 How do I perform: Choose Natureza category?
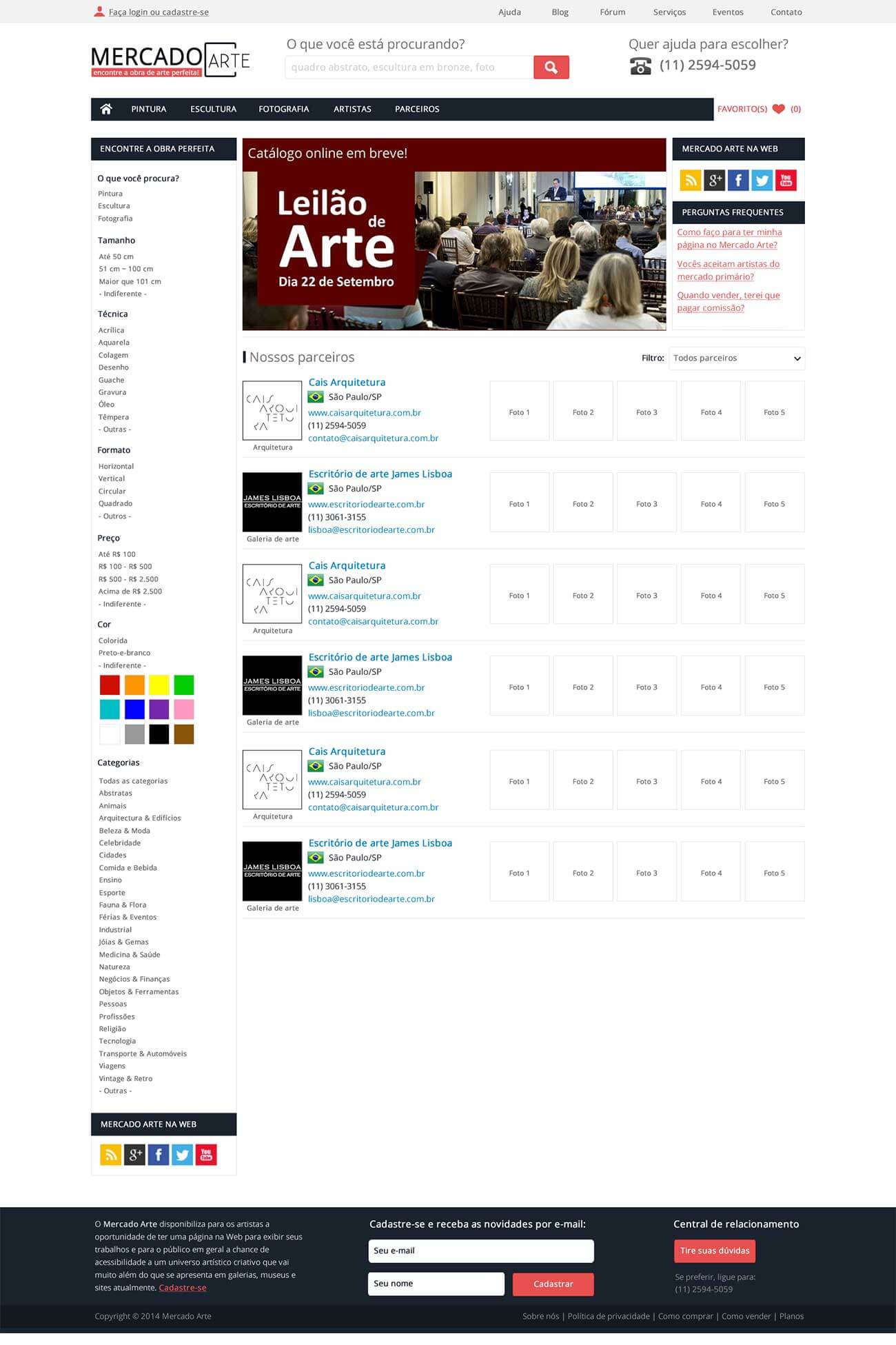pyautogui.click(x=114, y=967)
